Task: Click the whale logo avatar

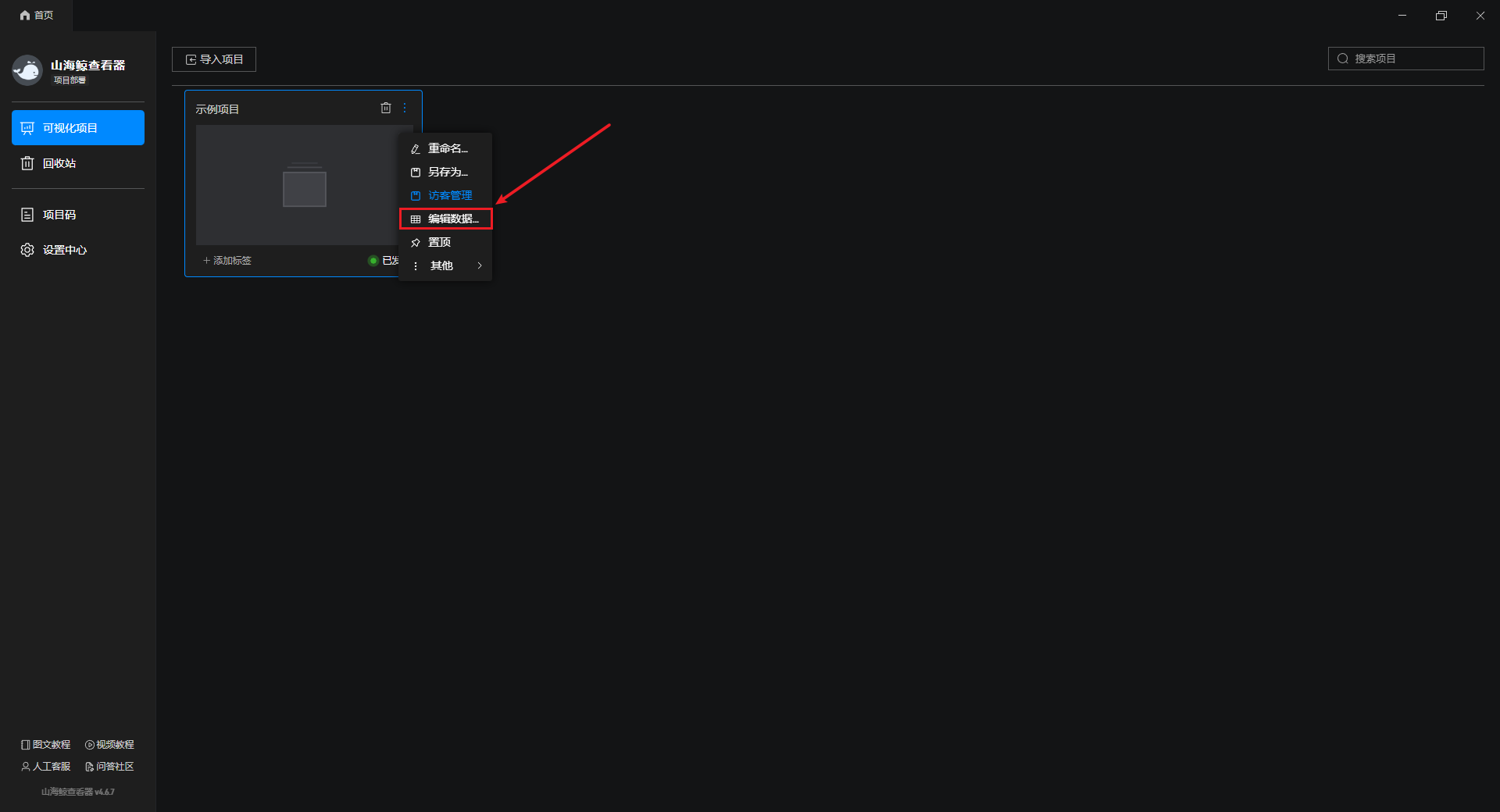Action: pyautogui.click(x=27, y=70)
